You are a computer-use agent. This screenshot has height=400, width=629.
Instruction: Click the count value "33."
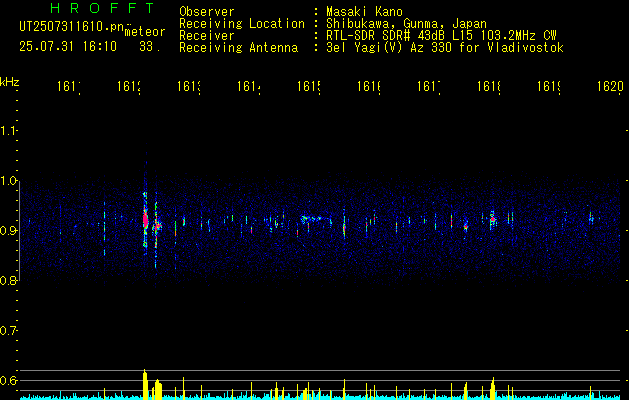[x=150, y=47]
